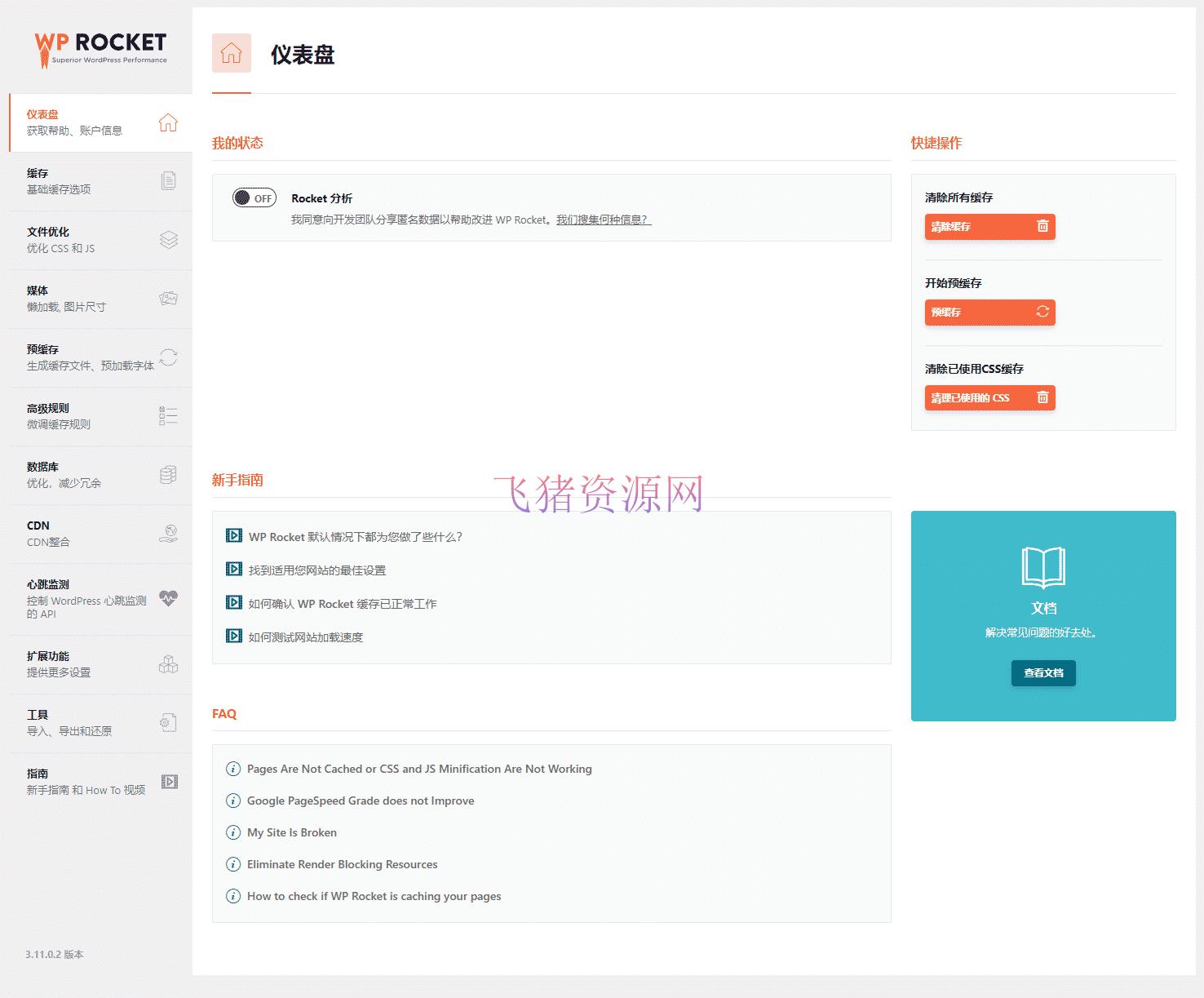Open 我们搜集何种信息? link
Image resolution: width=1204 pixels, height=998 pixels.
coord(604,220)
